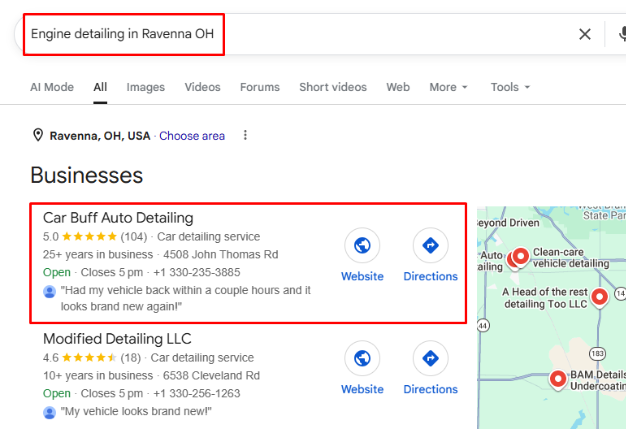Click the Directions label under Car Buff Auto Detailing
Screen dimensions: 626x429
pos(430,276)
